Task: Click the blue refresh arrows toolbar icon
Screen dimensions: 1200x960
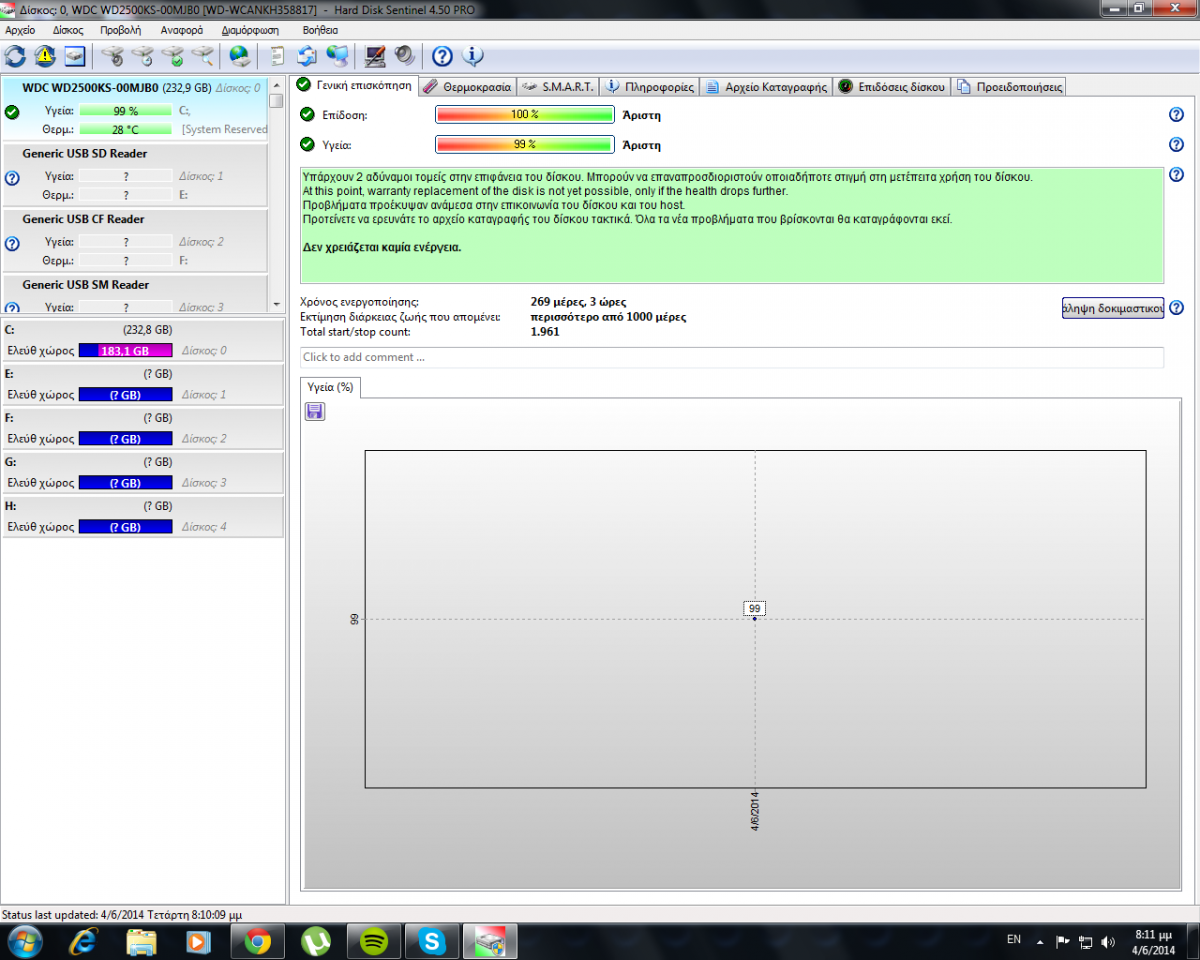Action: click(15, 55)
